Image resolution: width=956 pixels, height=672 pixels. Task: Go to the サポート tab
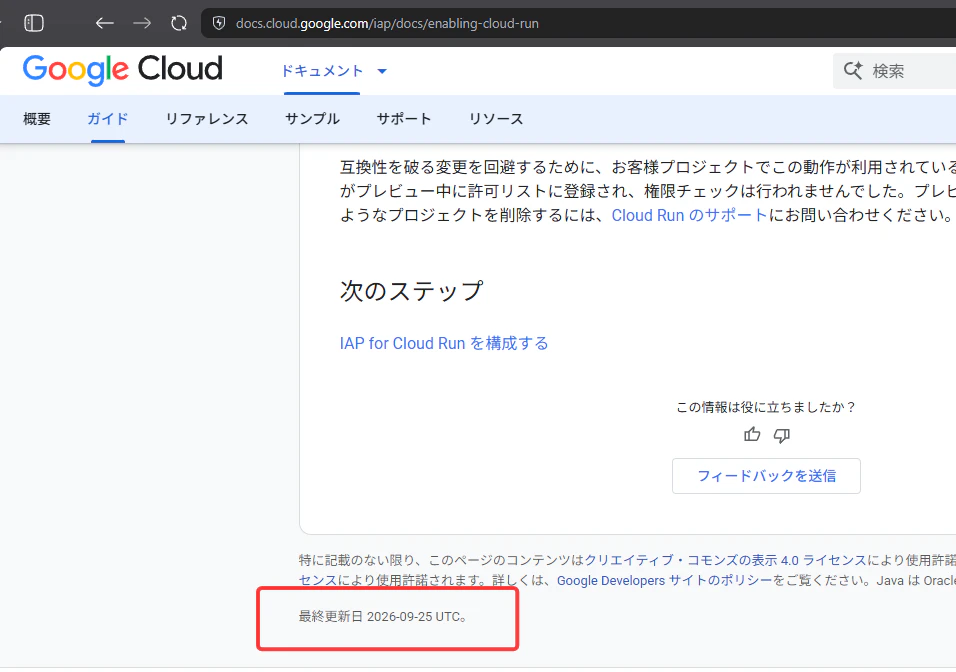tap(404, 119)
